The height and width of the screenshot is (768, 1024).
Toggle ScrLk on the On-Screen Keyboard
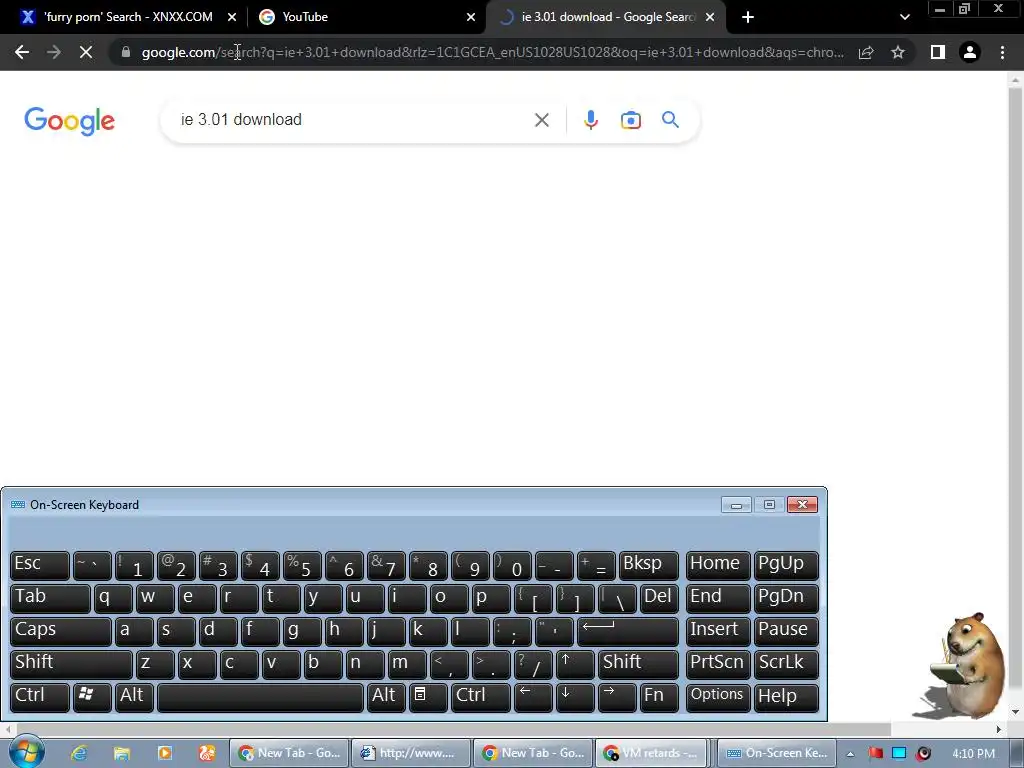point(786,664)
